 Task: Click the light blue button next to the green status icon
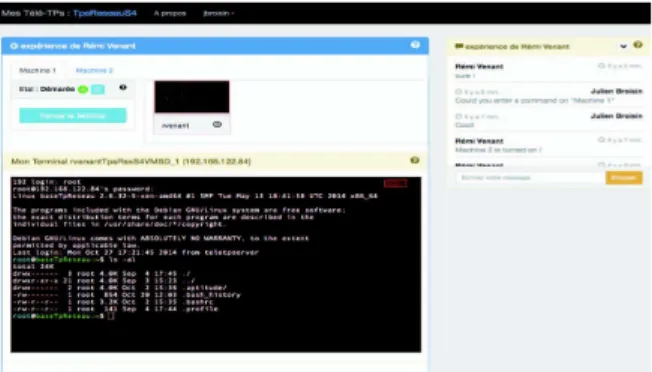tap(98, 89)
